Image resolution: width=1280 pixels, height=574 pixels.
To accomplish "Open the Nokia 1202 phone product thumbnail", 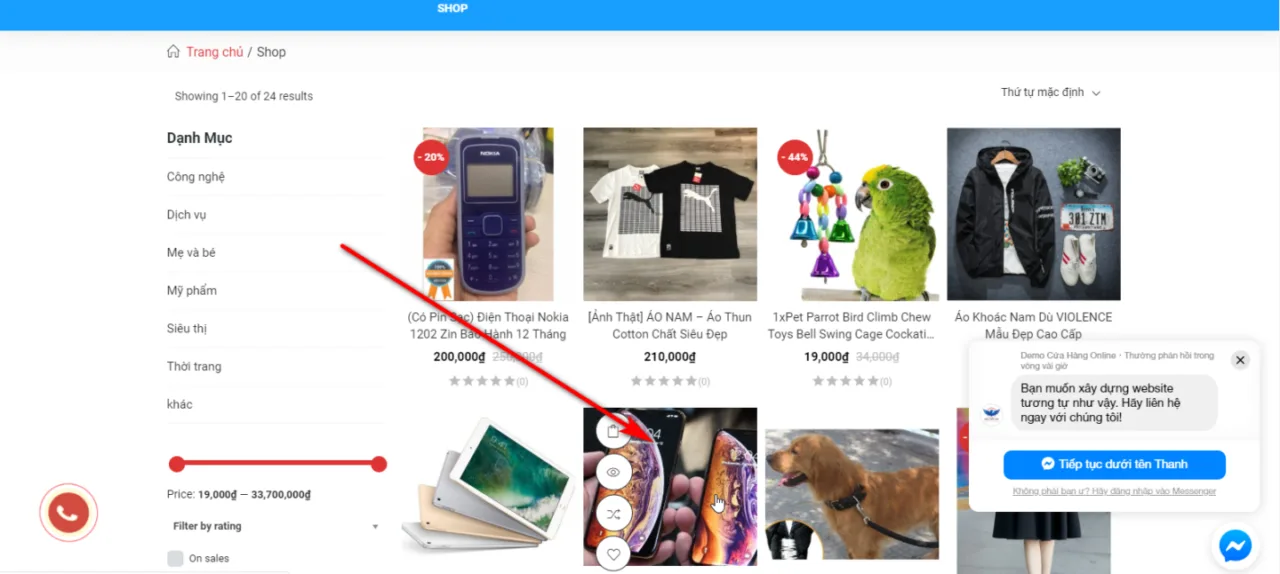I will pyautogui.click(x=488, y=214).
